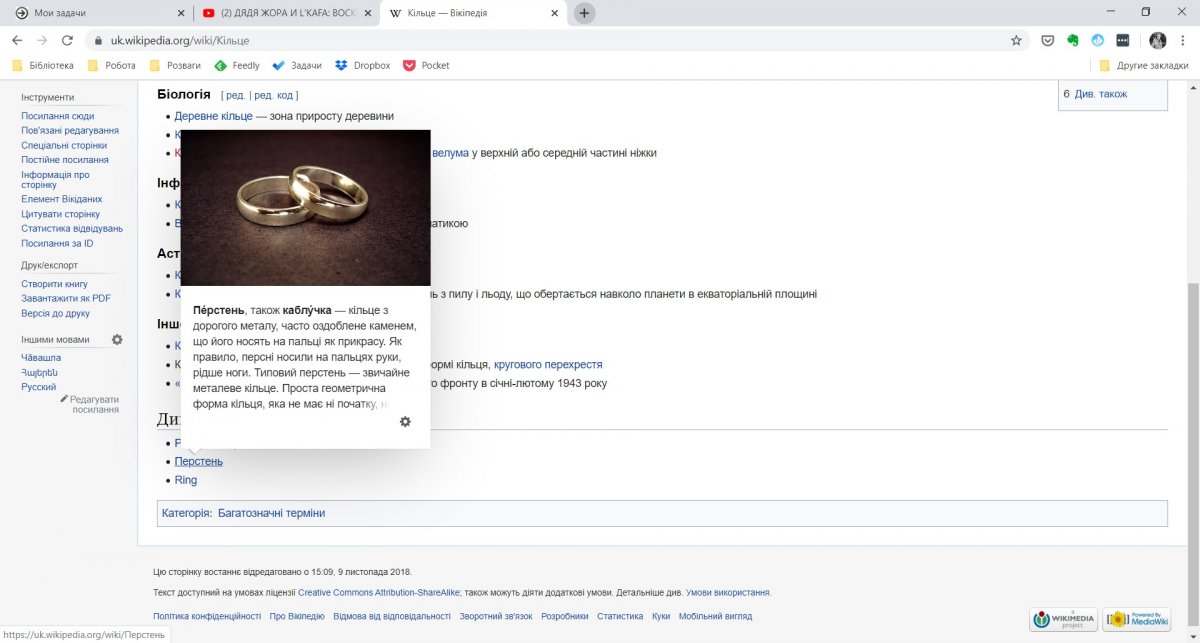Bookmark this page with the star icon
Screen dimensions: 1200x643
(x=1016, y=41)
